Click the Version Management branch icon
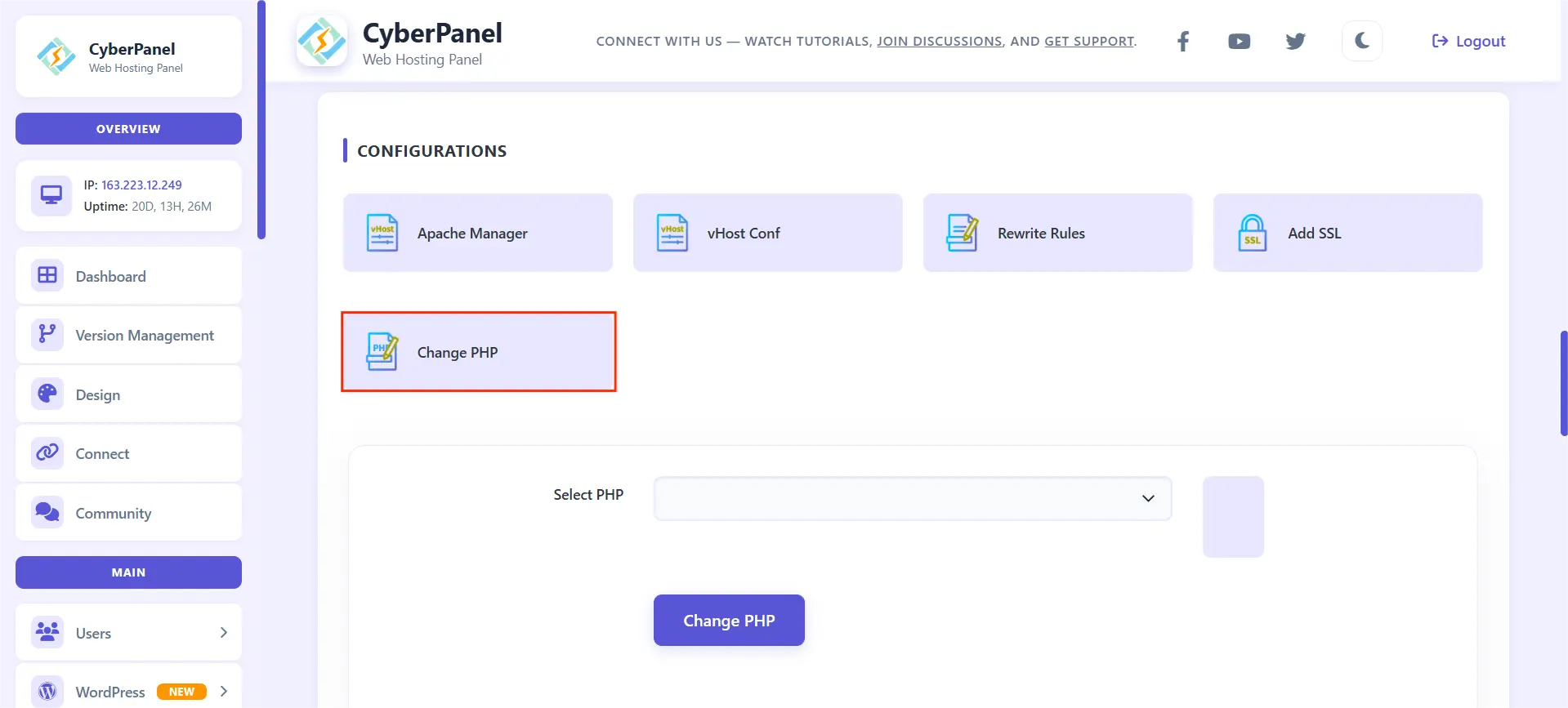Screen dimensions: 1568x708 point(47,335)
